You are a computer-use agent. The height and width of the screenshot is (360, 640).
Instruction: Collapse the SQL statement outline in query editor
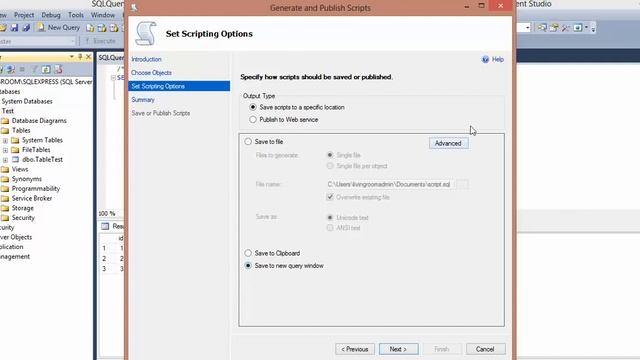[113, 78]
